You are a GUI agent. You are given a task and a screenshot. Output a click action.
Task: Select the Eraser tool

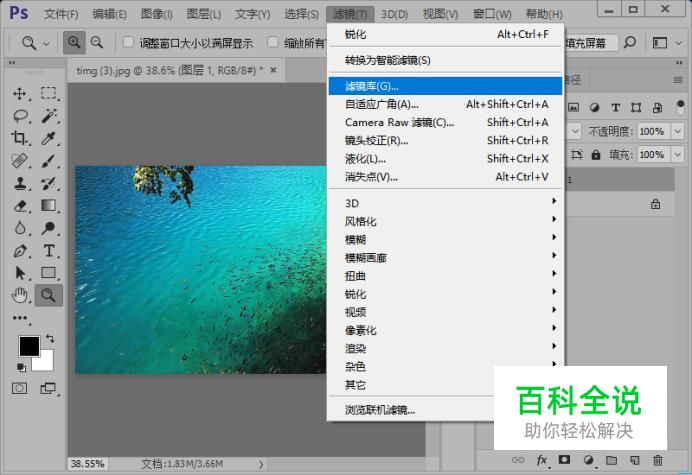(20, 206)
